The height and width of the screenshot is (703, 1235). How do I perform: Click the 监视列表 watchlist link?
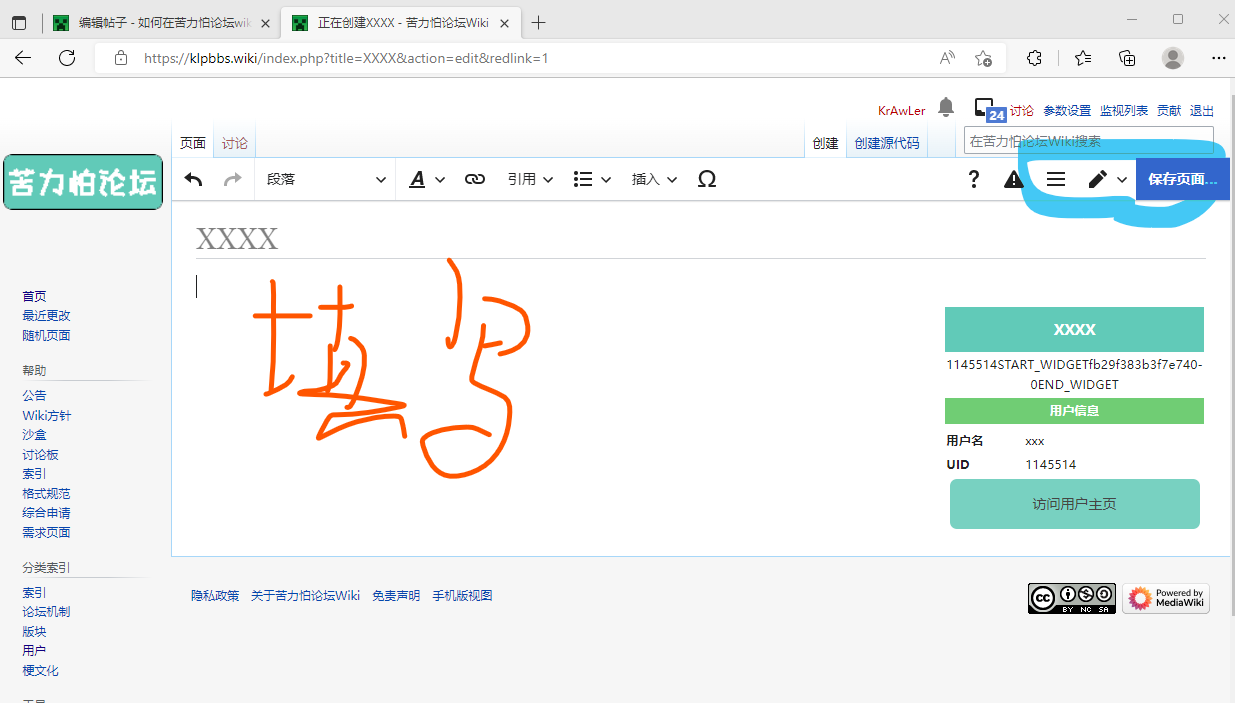[x=1124, y=111]
